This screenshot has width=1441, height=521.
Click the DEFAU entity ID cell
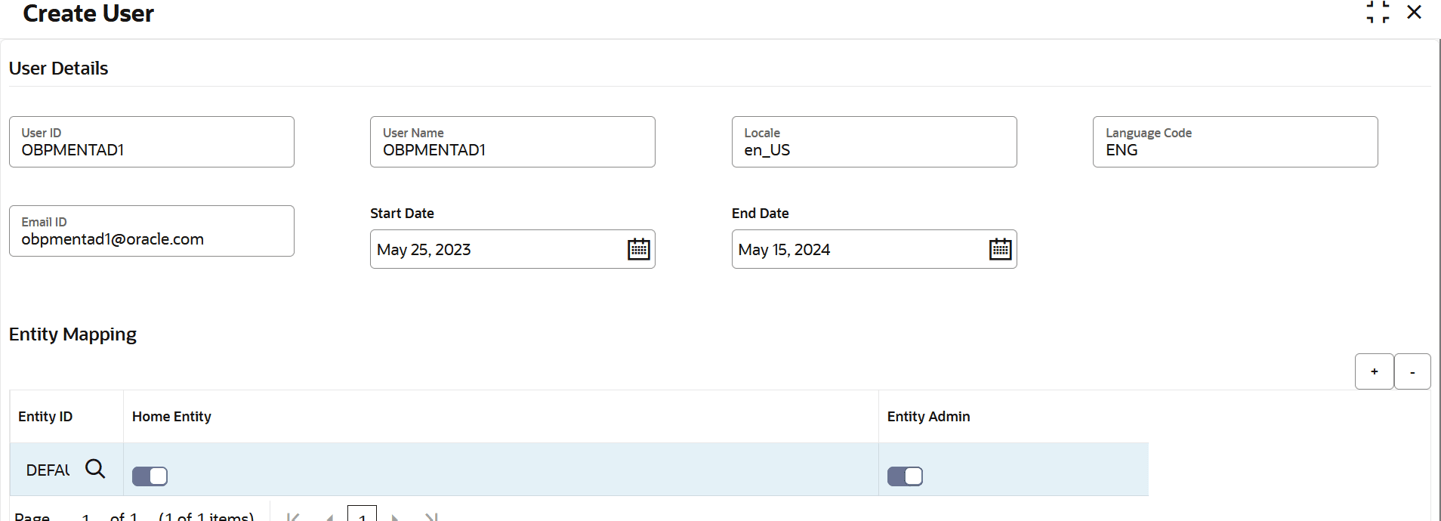(x=48, y=470)
